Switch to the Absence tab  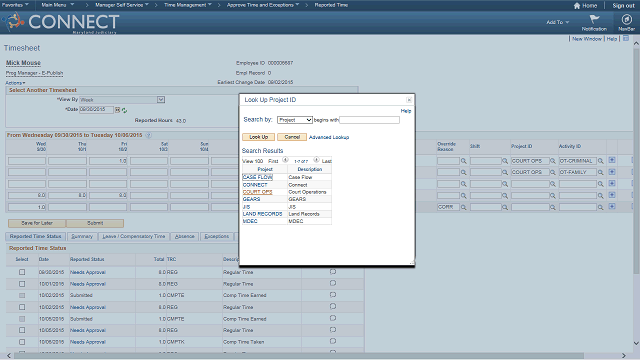click(184, 236)
